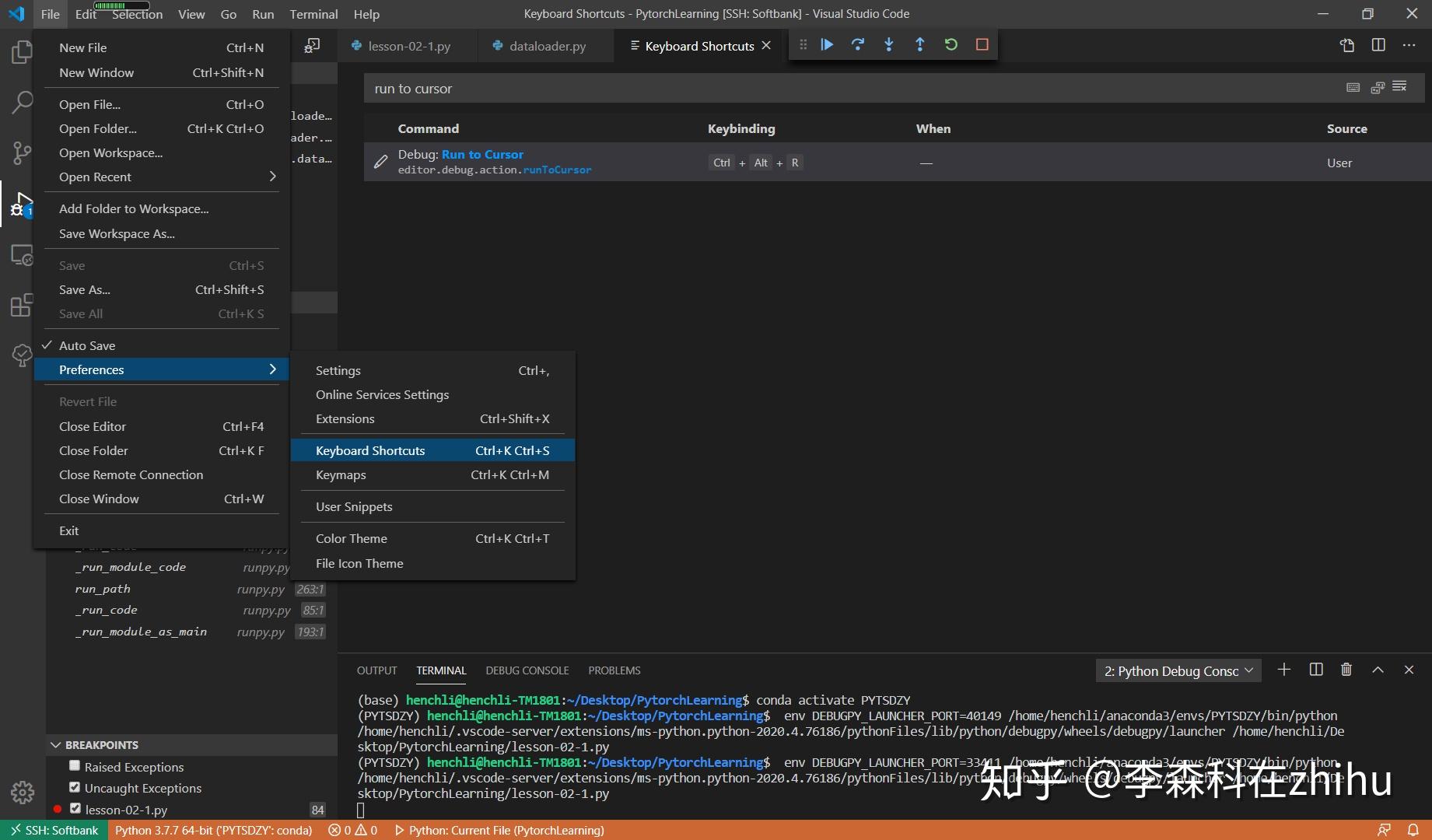Collapse the Breakpoints section
The height and width of the screenshot is (840, 1432).
tap(191, 745)
